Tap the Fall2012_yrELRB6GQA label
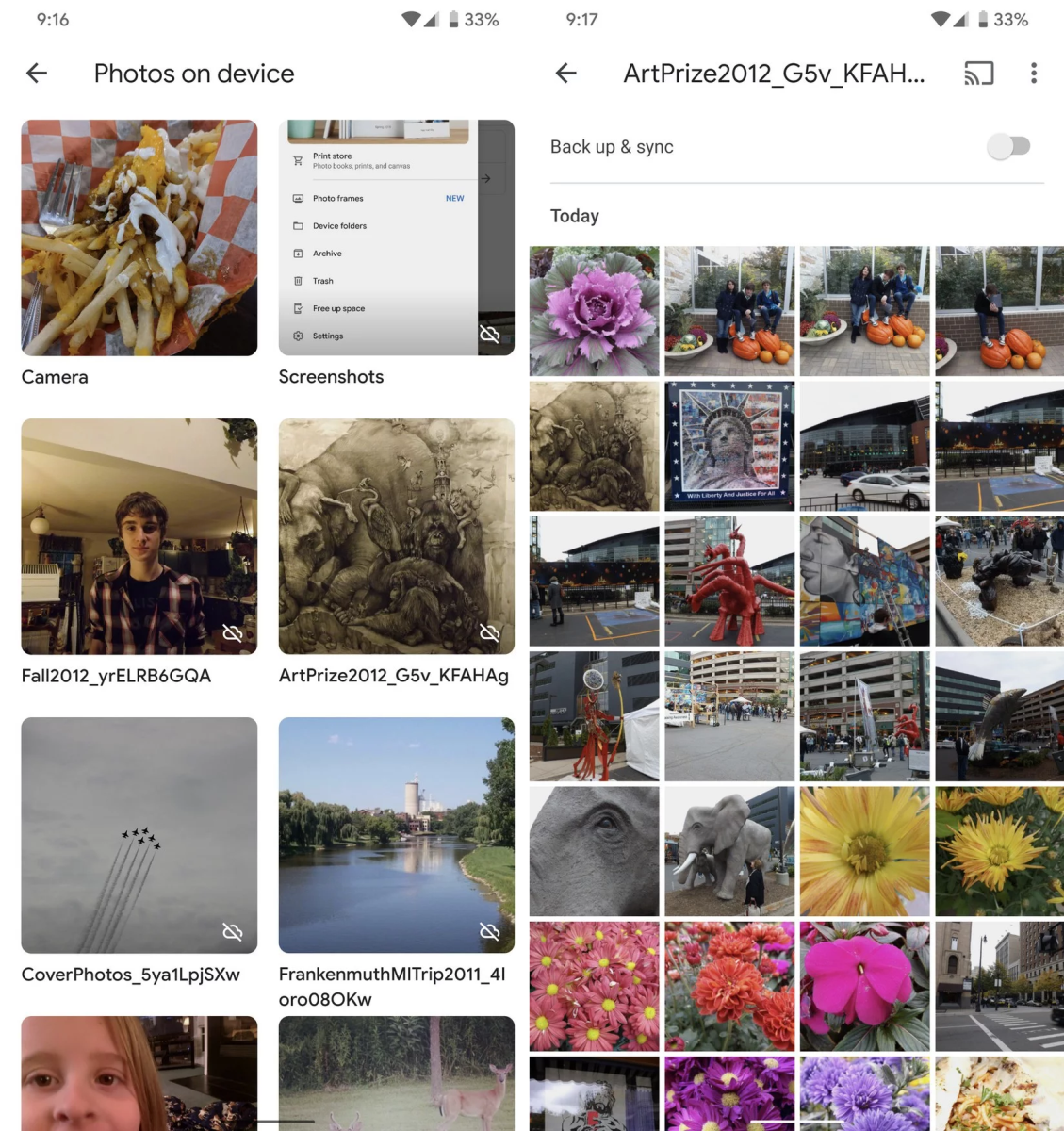 (x=116, y=676)
